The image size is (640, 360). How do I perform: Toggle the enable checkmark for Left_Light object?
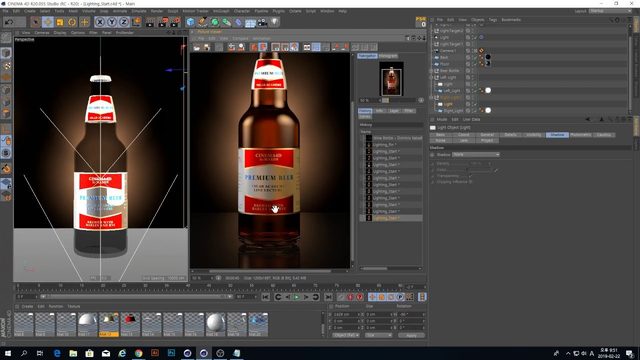point(475,91)
